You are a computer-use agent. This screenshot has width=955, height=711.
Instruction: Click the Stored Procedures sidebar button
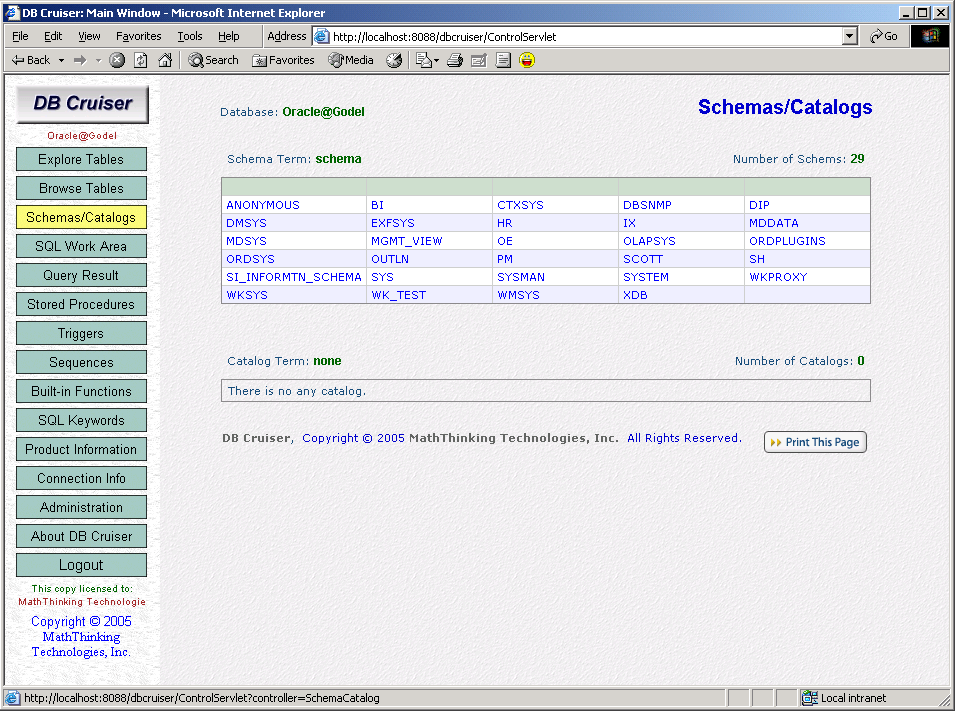click(81, 304)
